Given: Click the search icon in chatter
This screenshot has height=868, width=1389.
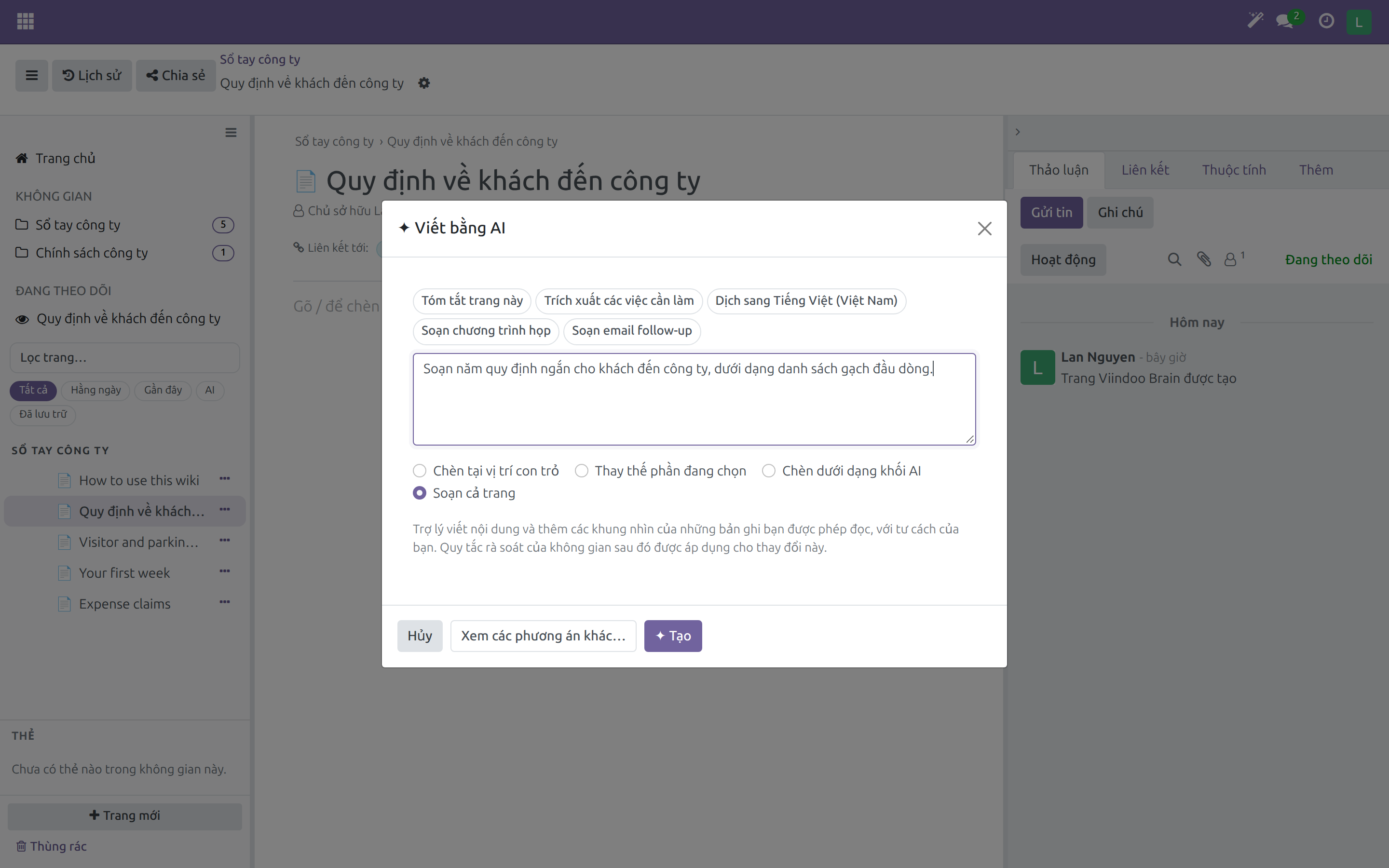Looking at the screenshot, I should [1174, 259].
